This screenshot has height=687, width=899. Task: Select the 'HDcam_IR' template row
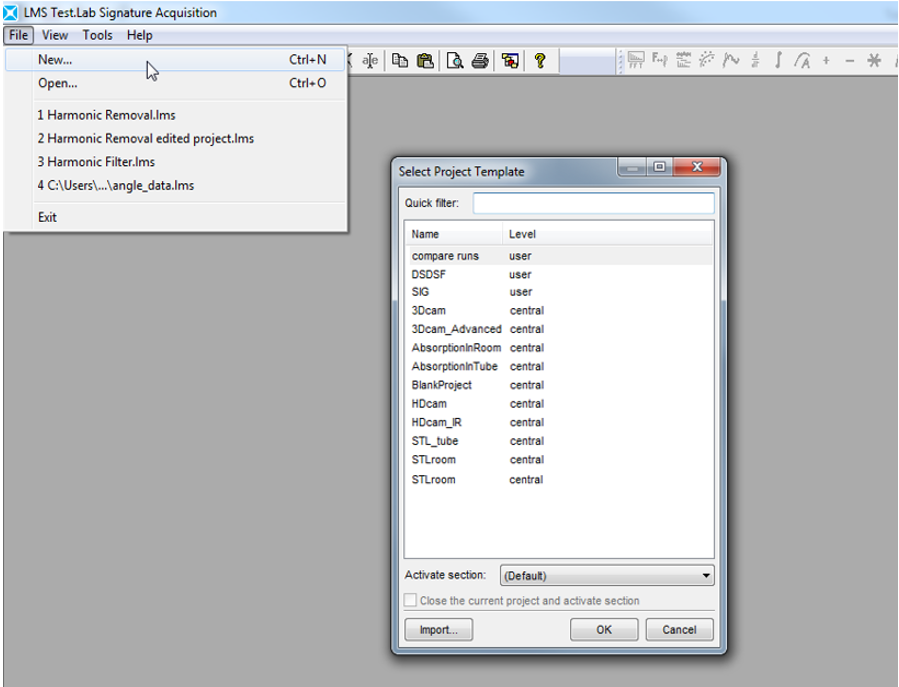559,422
